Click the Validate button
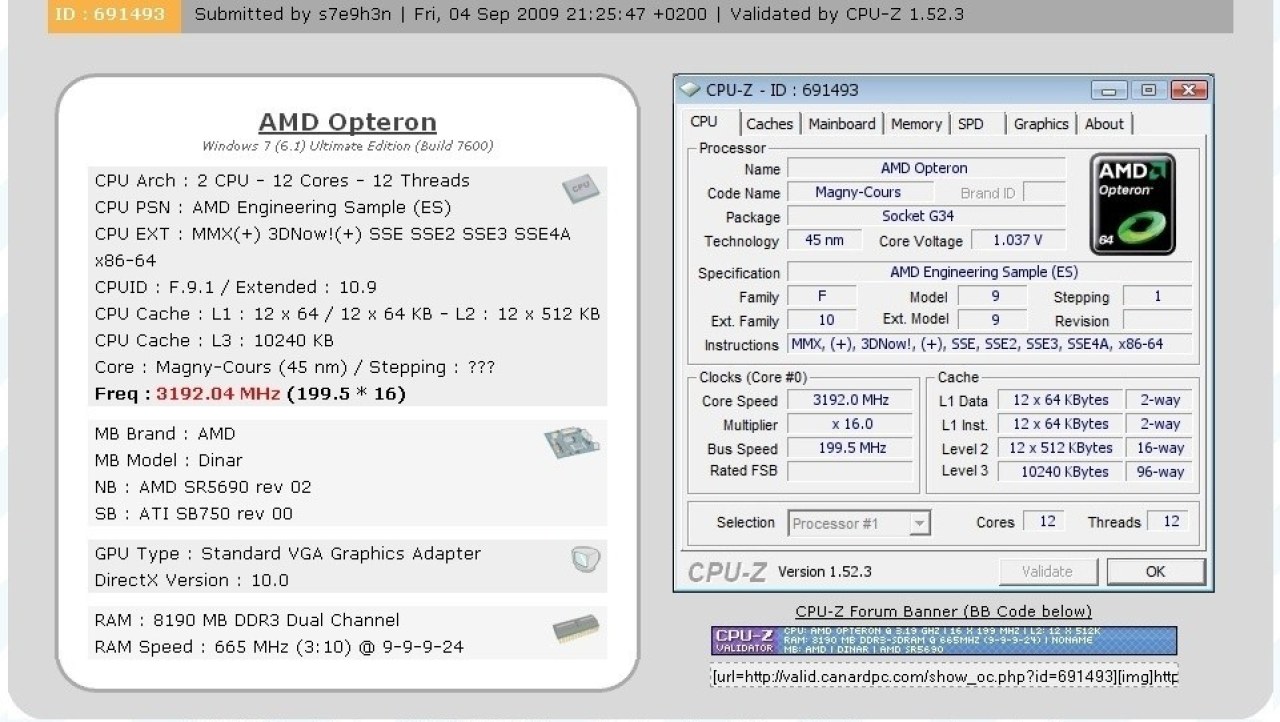The image size is (1280, 722). point(1047,572)
